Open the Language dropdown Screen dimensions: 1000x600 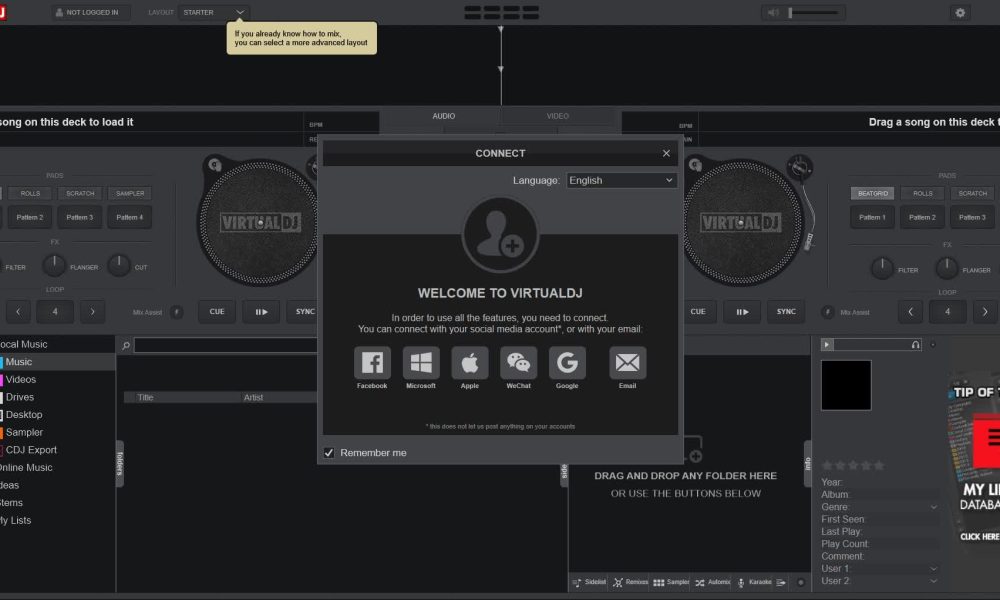pos(621,180)
